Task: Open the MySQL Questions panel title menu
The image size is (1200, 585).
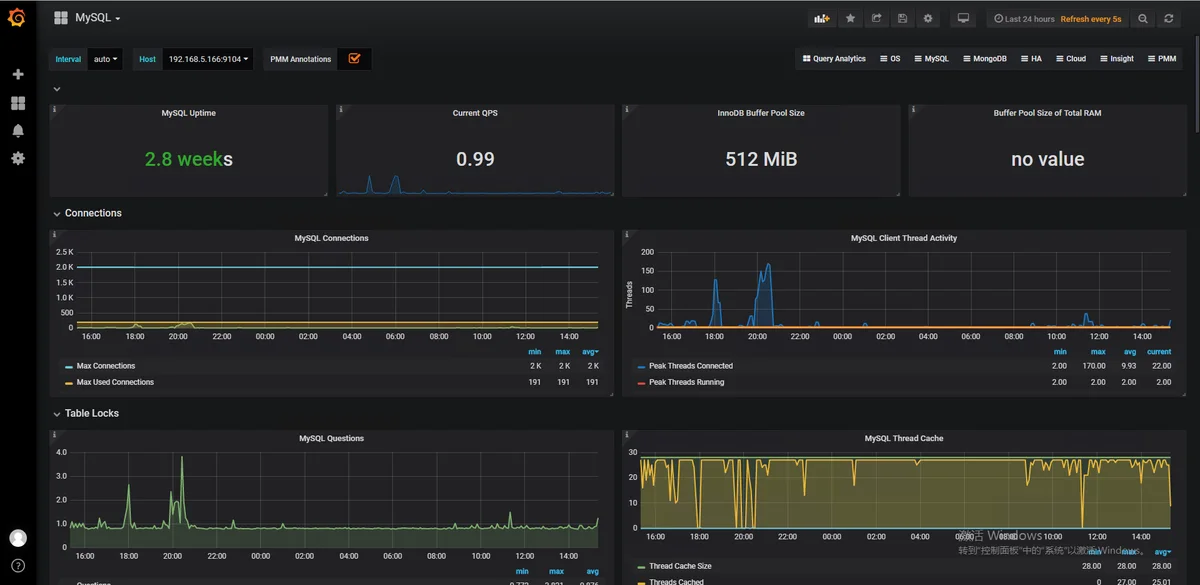Action: [331, 438]
